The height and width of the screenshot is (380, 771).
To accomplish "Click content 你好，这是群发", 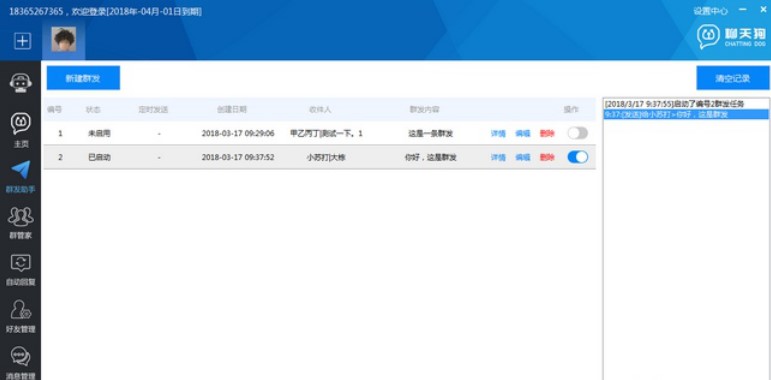I will pyautogui.click(x=430, y=158).
